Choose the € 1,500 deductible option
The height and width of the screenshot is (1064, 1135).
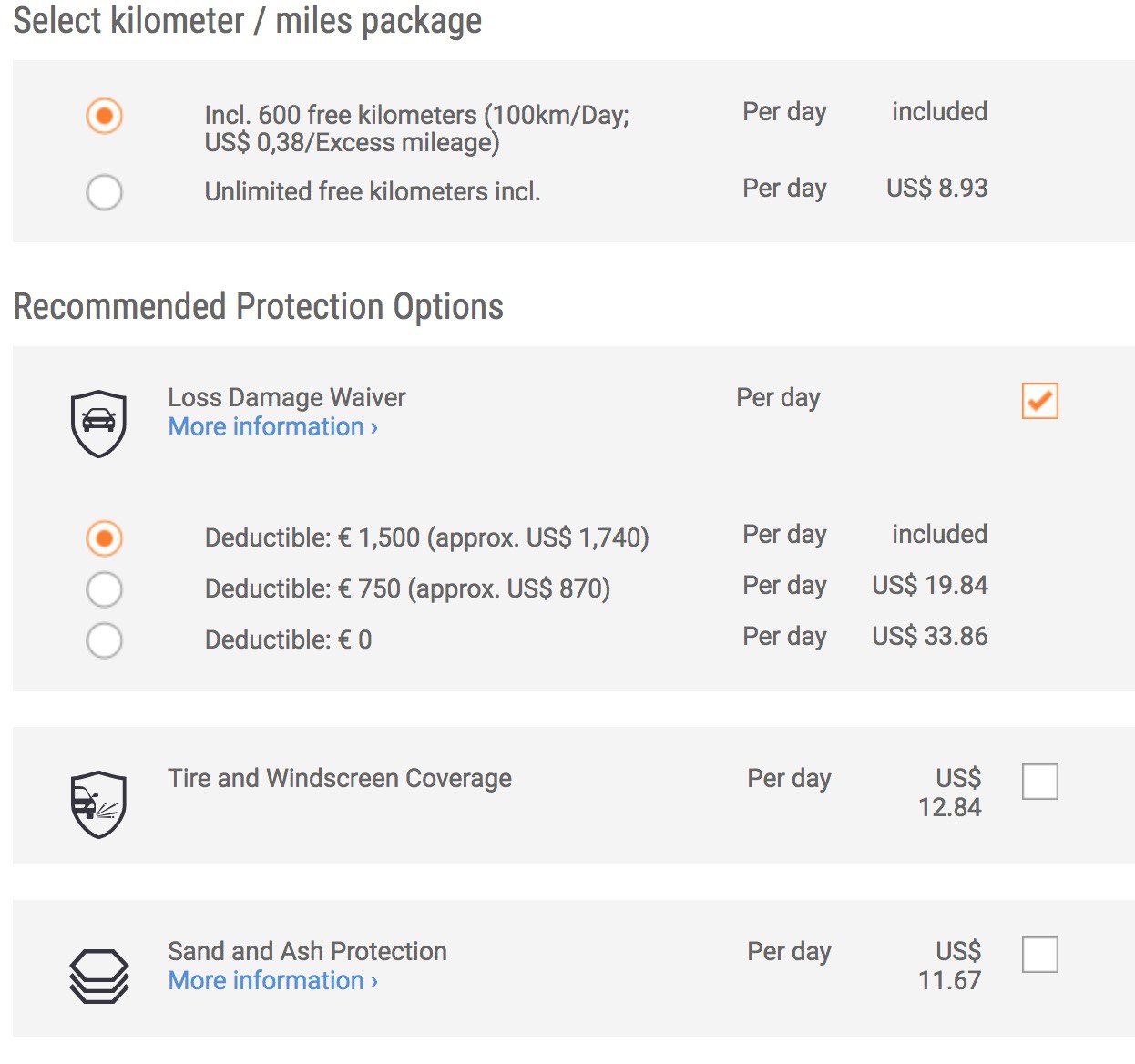click(x=104, y=538)
